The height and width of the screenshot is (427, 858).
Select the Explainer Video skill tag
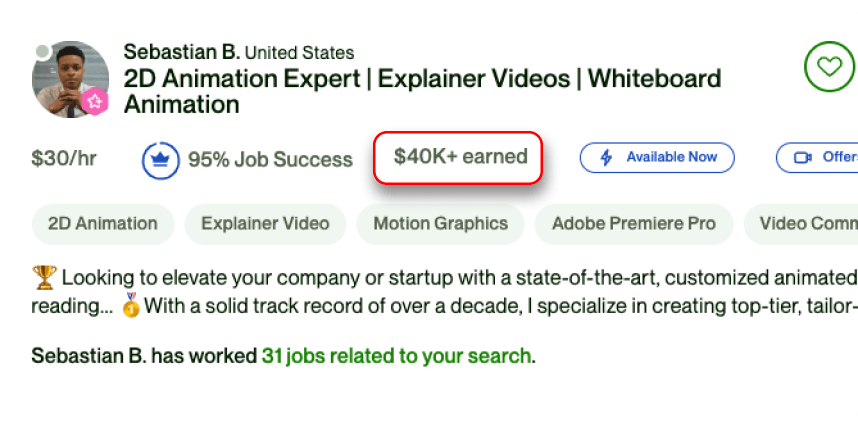click(x=265, y=224)
